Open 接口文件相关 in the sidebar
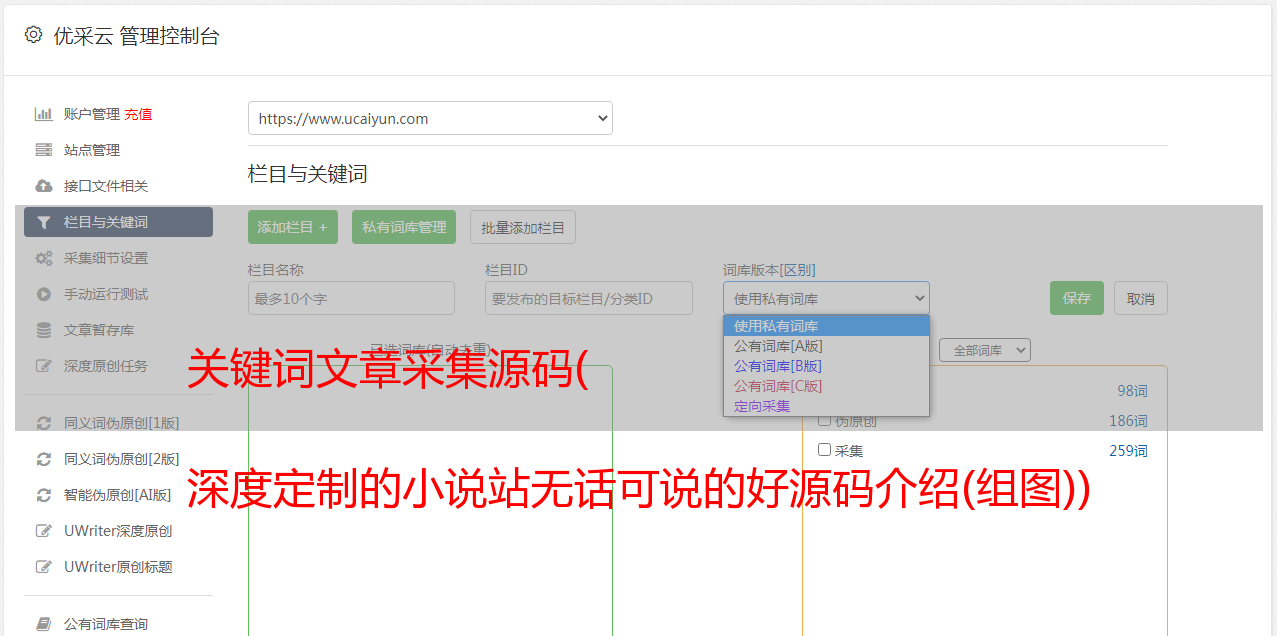 106,186
